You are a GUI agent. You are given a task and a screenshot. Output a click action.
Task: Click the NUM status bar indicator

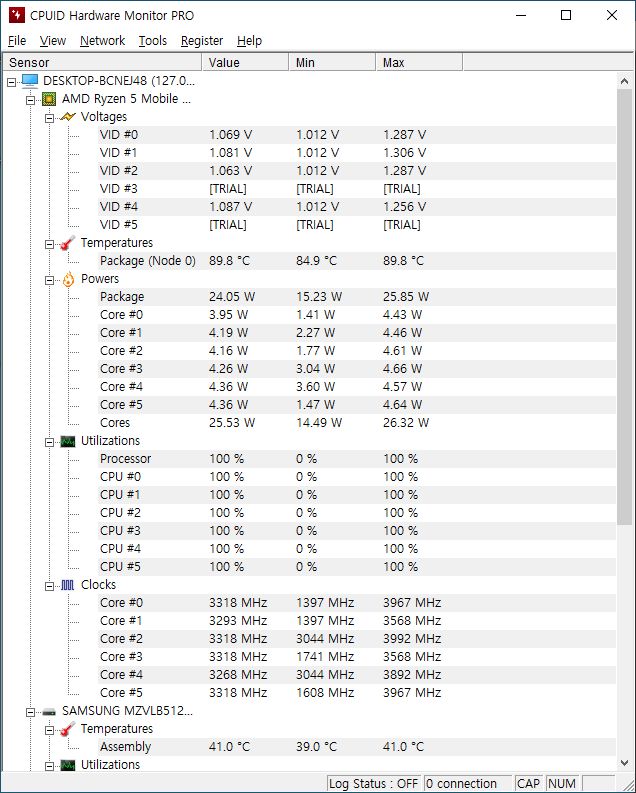(x=562, y=783)
